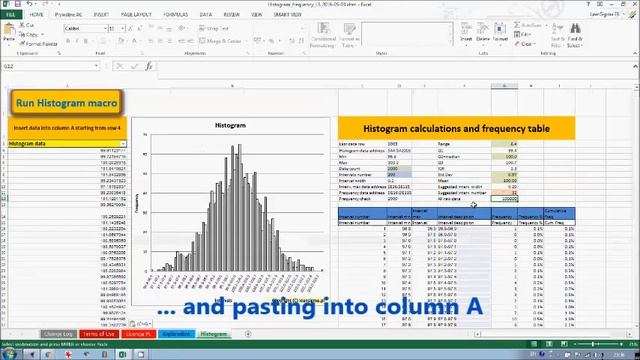Switch to the REVIEW tab
This screenshot has width=640, height=360.
click(231, 14)
